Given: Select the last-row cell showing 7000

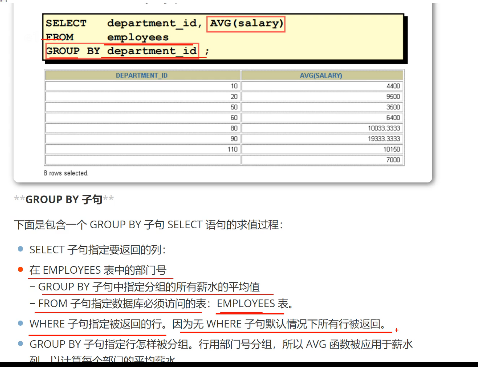Looking at the screenshot, I should [x=322, y=160].
